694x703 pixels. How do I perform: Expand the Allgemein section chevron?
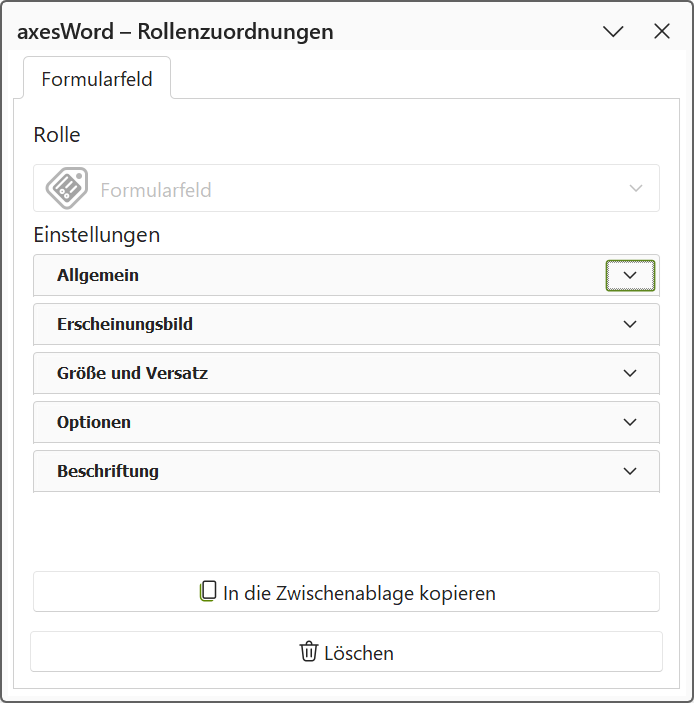click(x=630, y=275)
